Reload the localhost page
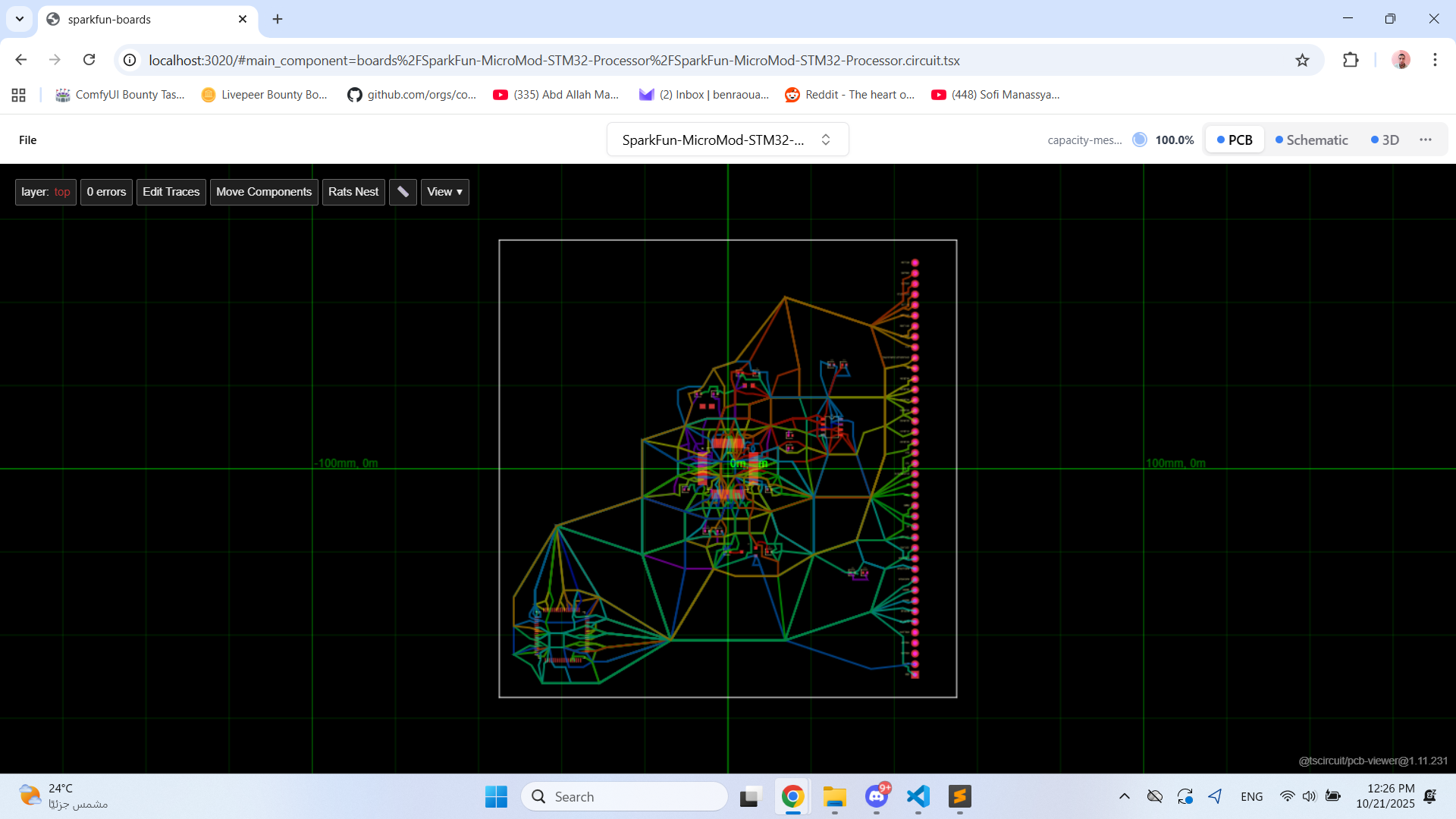1456x819 pixels. tap(89, 60)
